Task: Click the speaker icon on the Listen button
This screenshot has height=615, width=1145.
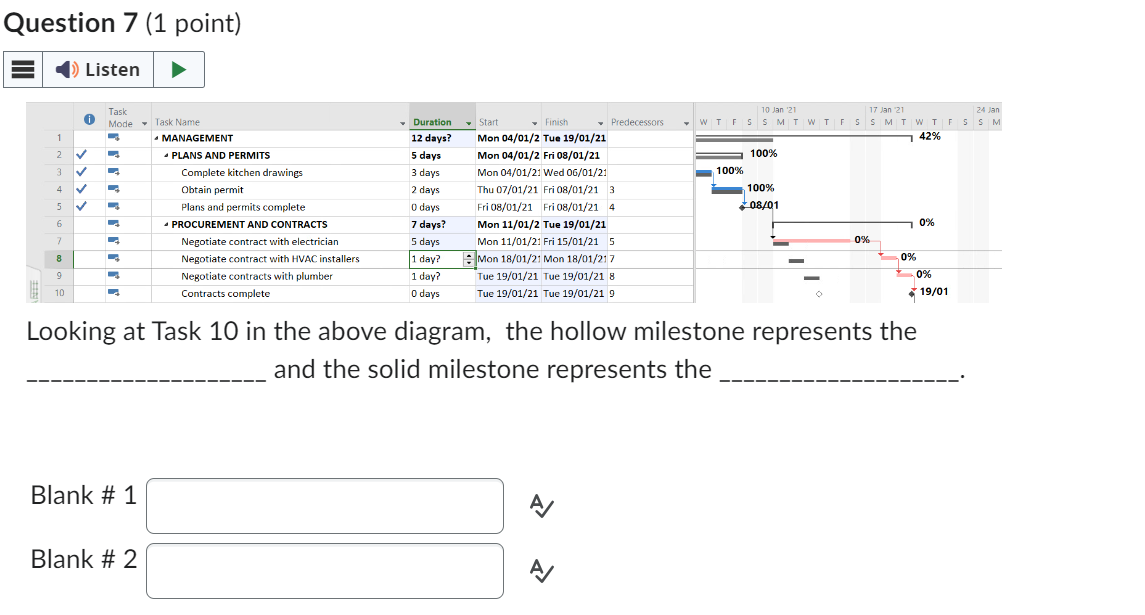Action: (x=64, y=70)
